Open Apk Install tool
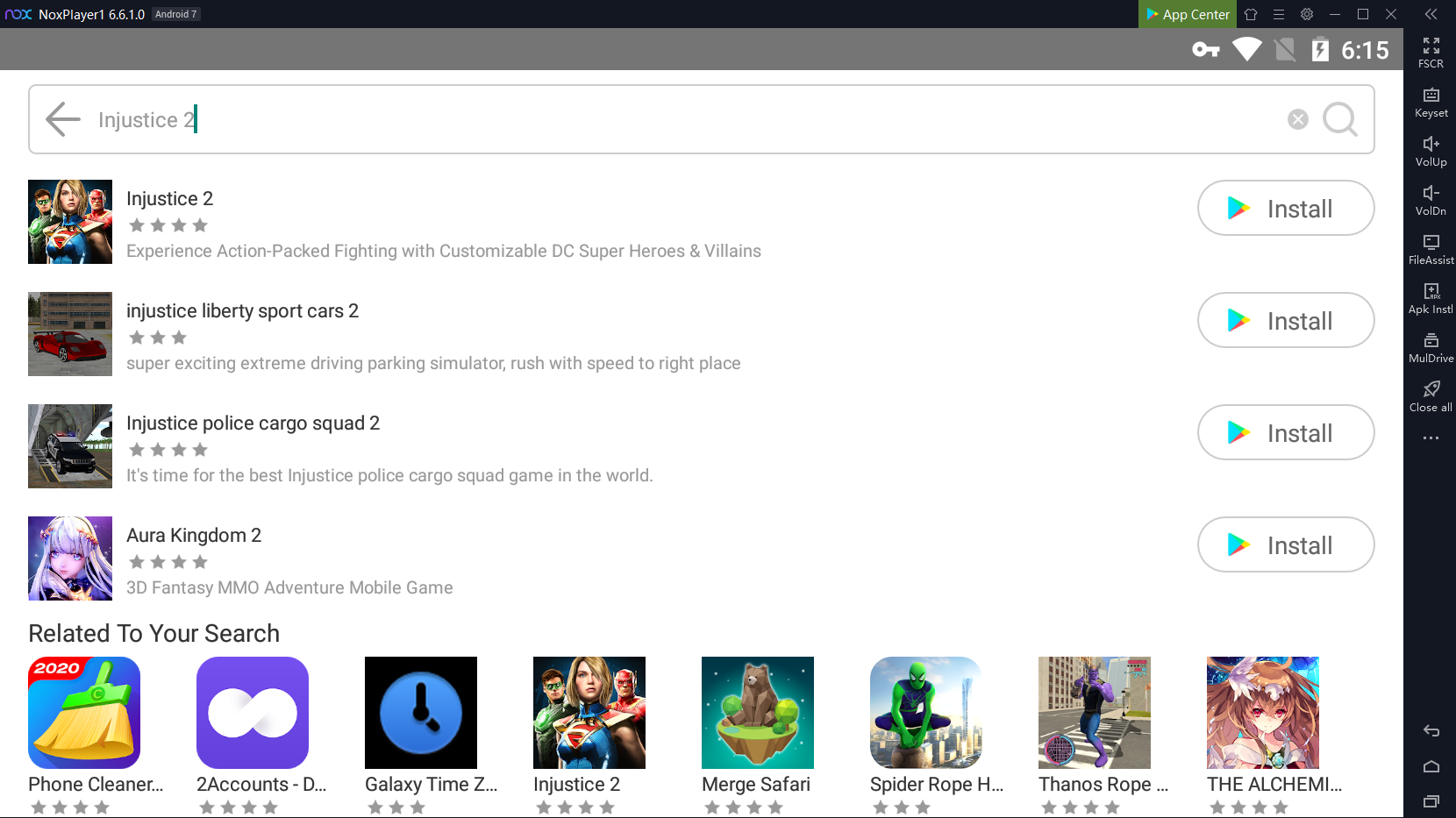Screen dimensions: 1456x818 tap(1431, 298)
